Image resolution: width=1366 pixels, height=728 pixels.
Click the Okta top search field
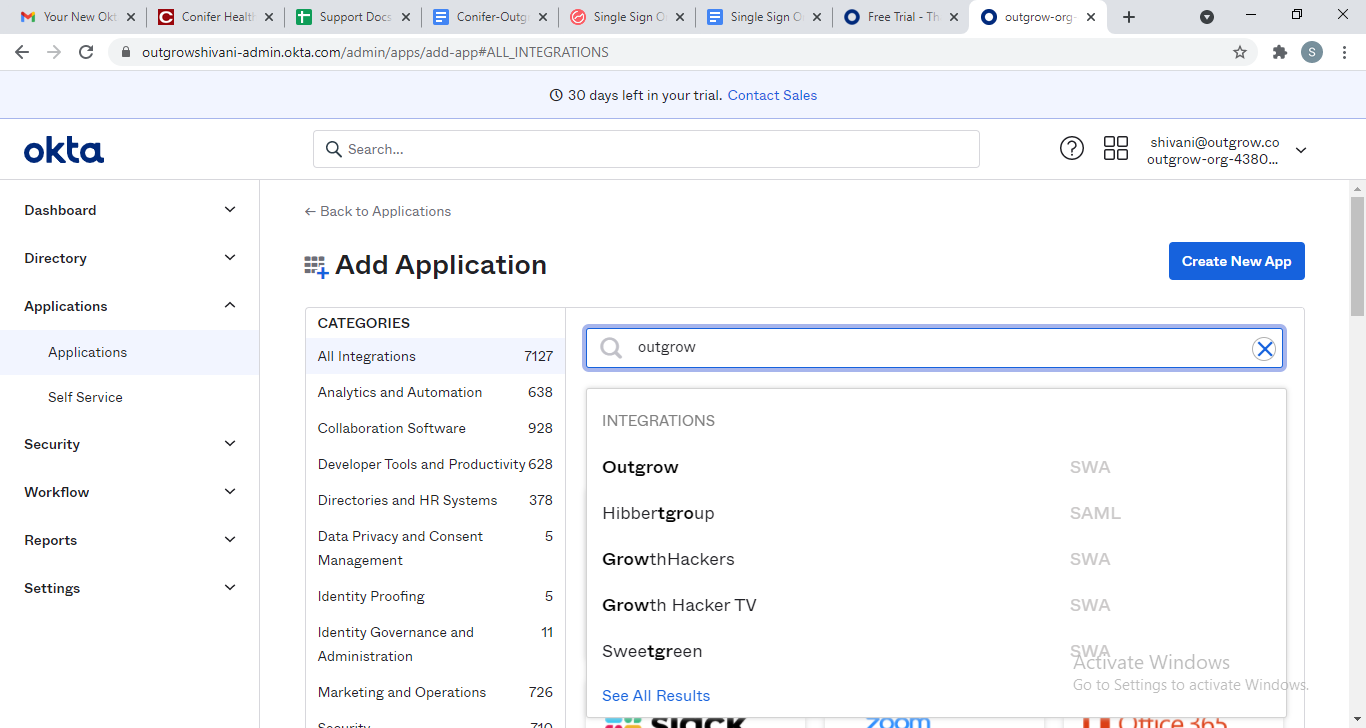[x=646, y=149]
